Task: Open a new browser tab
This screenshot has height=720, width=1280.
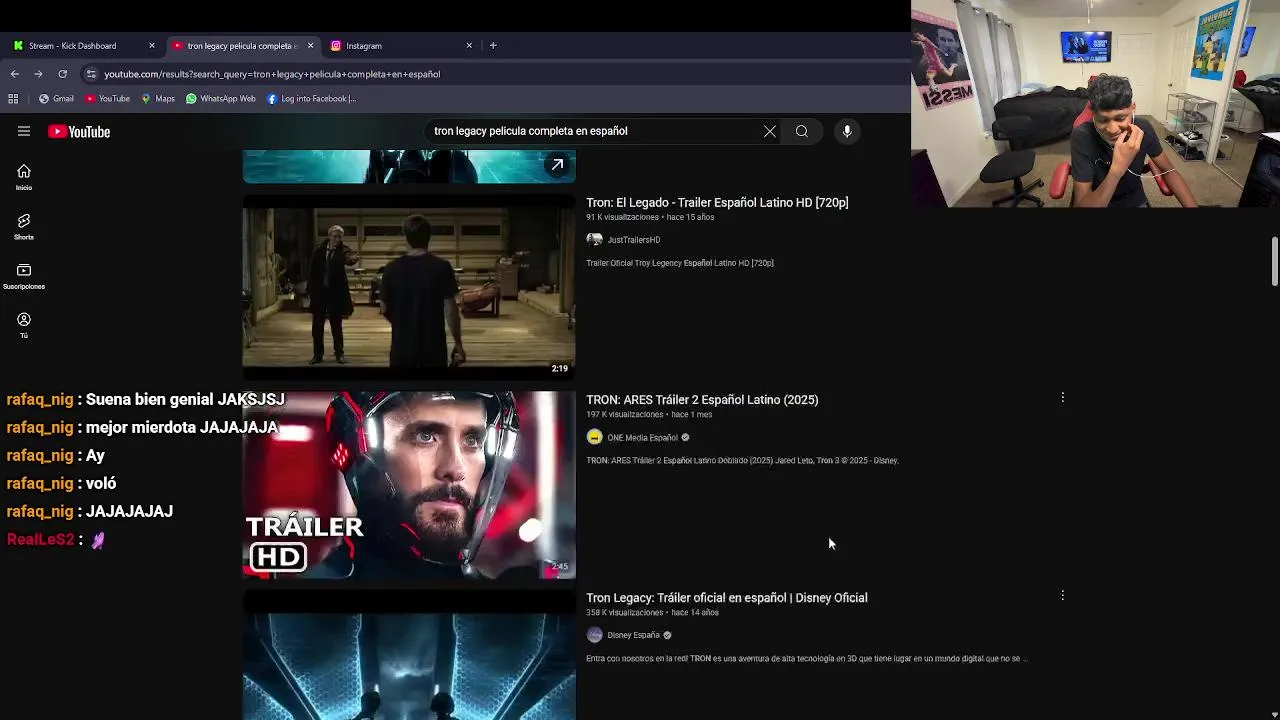Action: coord(493,45)
